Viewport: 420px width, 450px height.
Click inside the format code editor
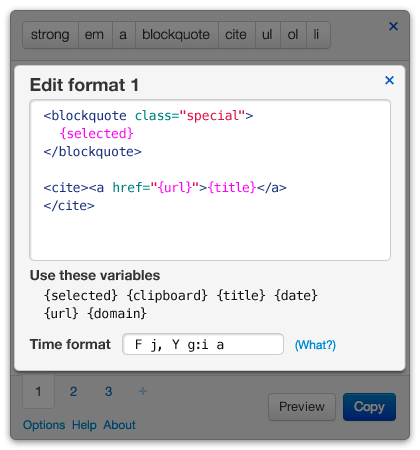(x=210, y=180)
